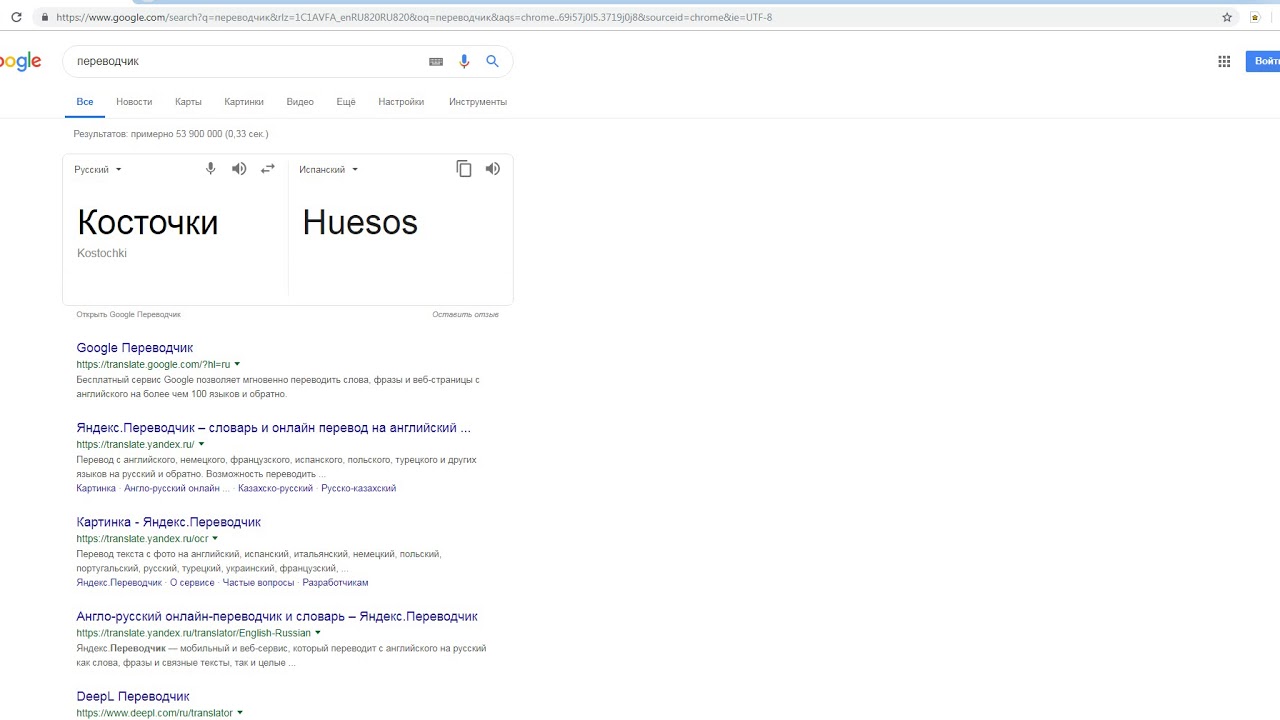
Task: Switch to Новости tab
Action: tap(134, 102)
